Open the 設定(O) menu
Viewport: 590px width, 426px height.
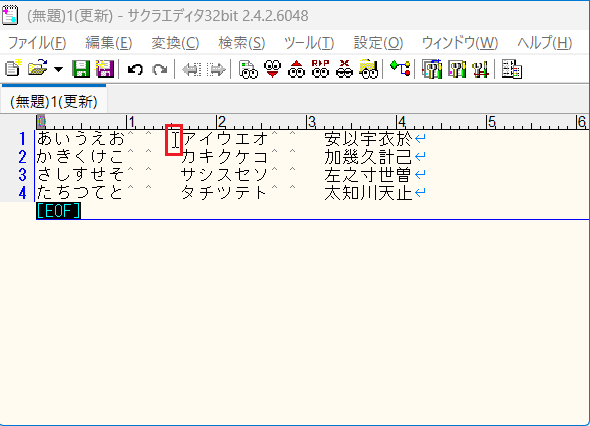378,43
